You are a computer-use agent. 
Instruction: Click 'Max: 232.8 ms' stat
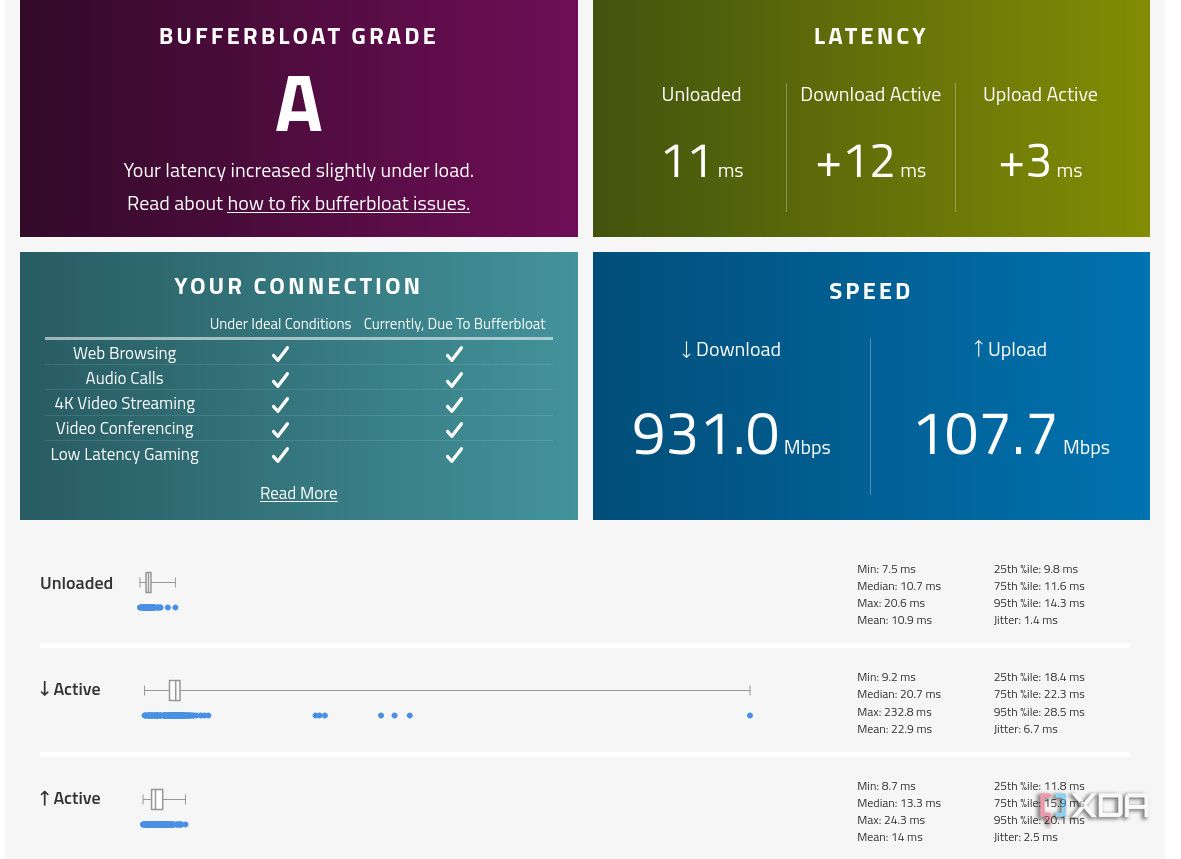894,712
